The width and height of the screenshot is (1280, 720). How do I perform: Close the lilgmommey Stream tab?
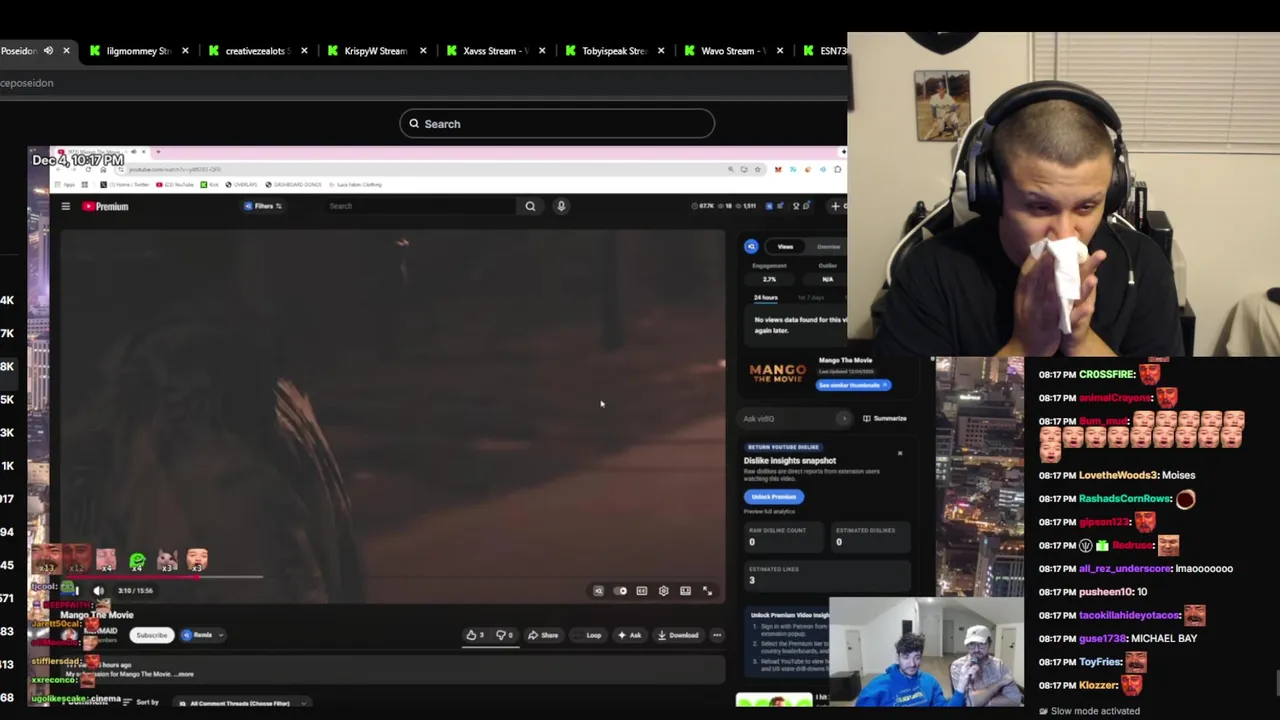185,51
